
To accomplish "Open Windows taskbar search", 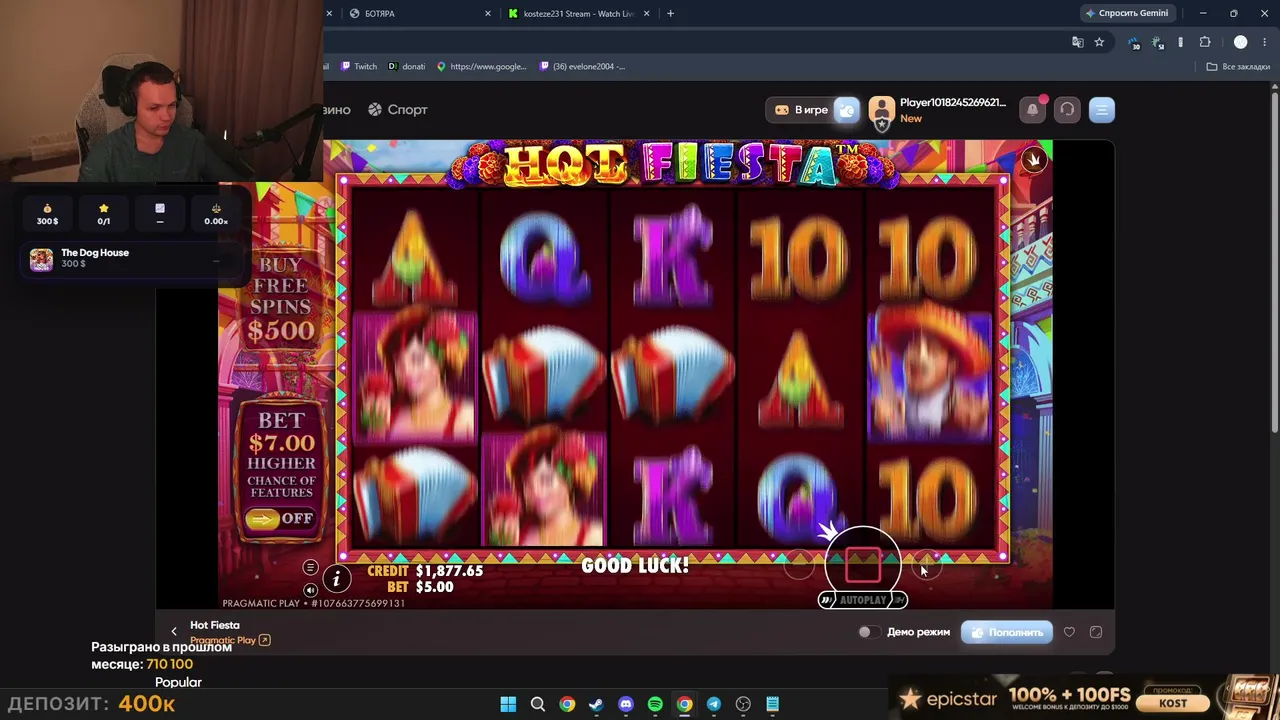I will [x=538, y=704].
